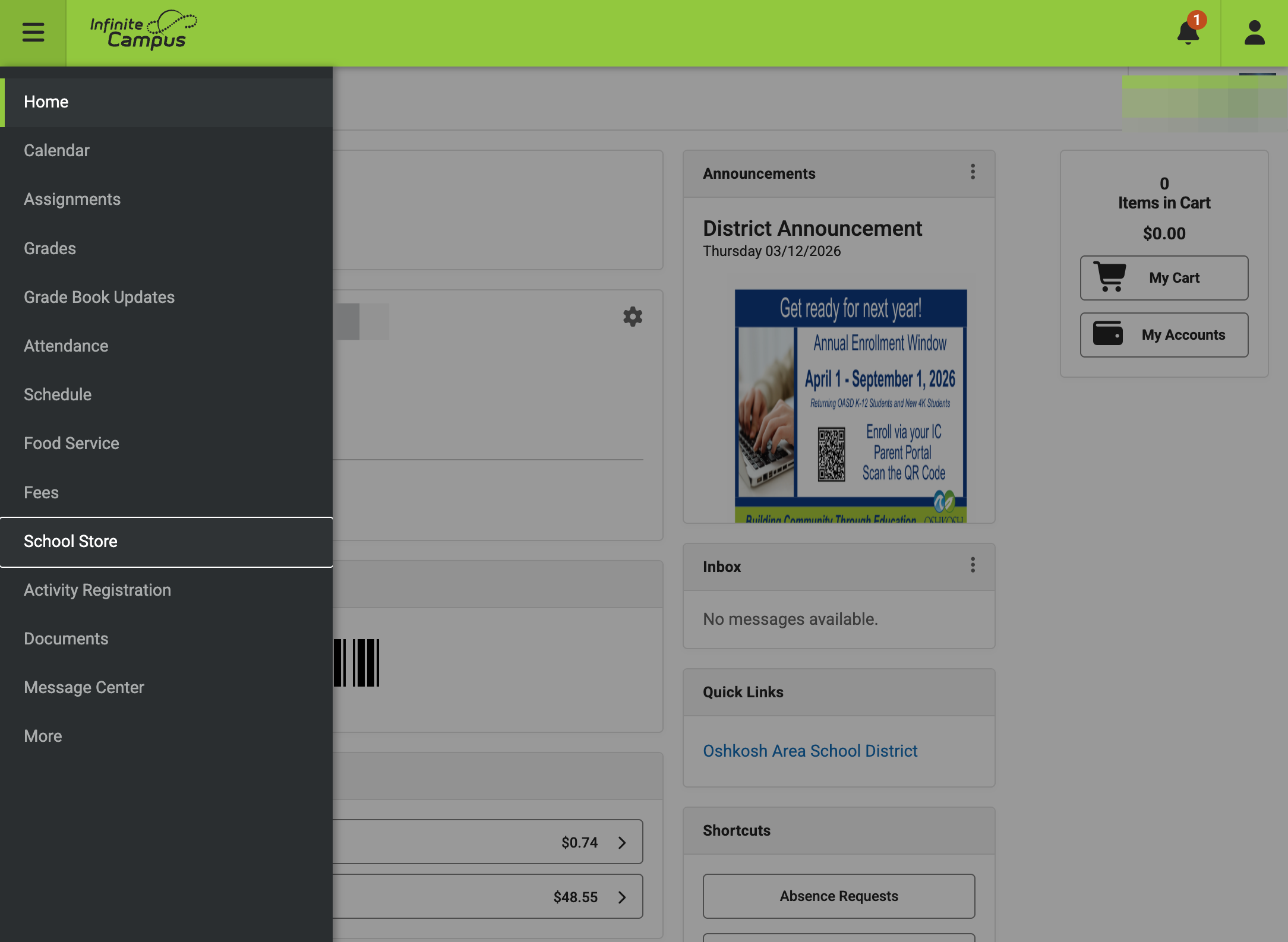This screenshot has width=1288, height=942.
Task: Click the Infinite Campus logo
Action: pos(143,30)
